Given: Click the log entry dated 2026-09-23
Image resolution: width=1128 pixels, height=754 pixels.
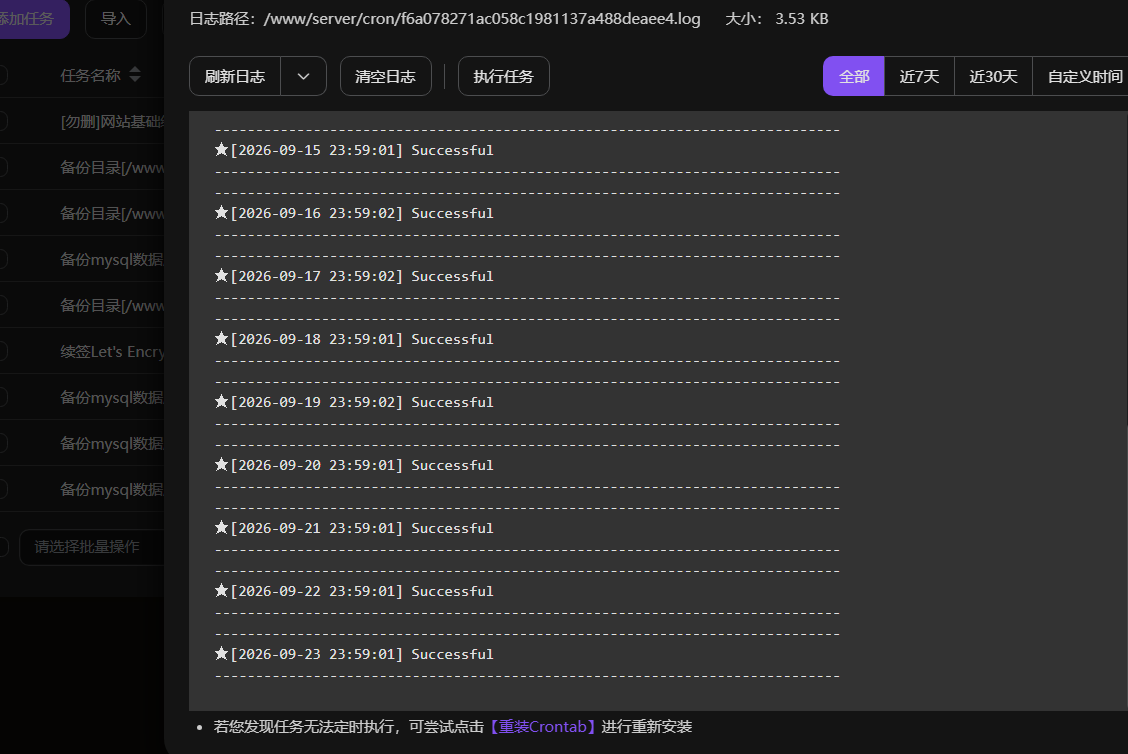Looking at the screenshot, I should (354, 654).
